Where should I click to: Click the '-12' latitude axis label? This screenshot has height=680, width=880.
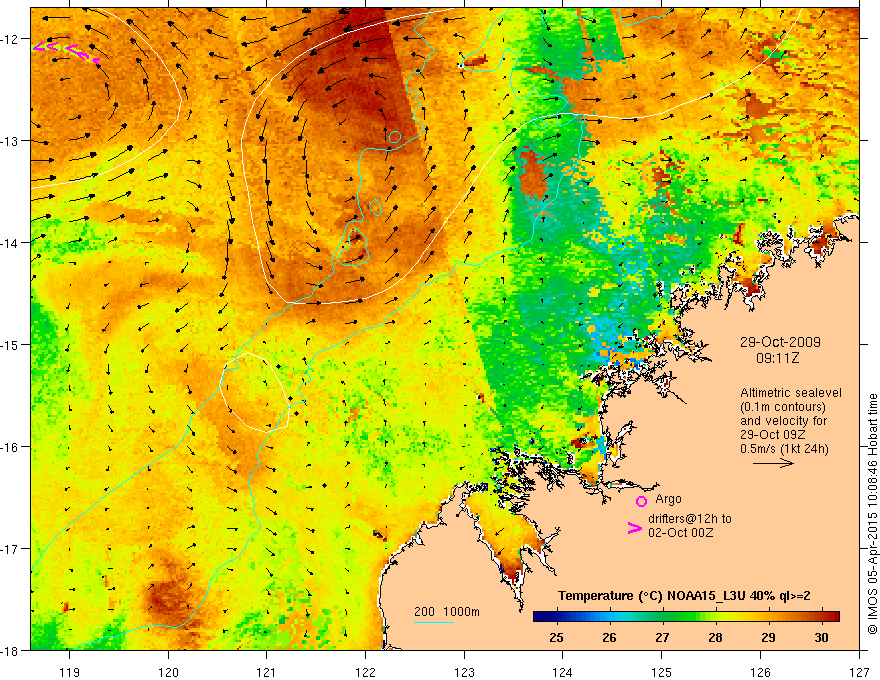click(10, 39)
